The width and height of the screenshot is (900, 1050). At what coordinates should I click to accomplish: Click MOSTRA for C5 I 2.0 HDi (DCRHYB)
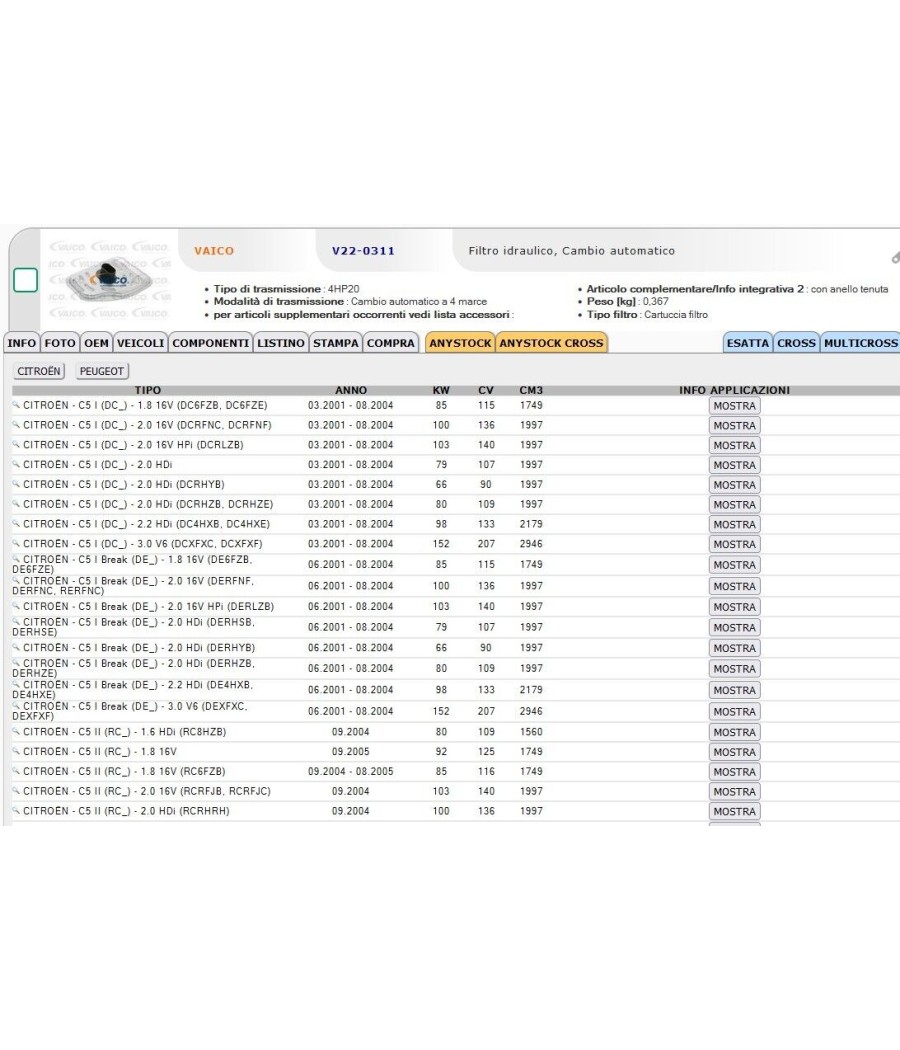pos(735,485)
